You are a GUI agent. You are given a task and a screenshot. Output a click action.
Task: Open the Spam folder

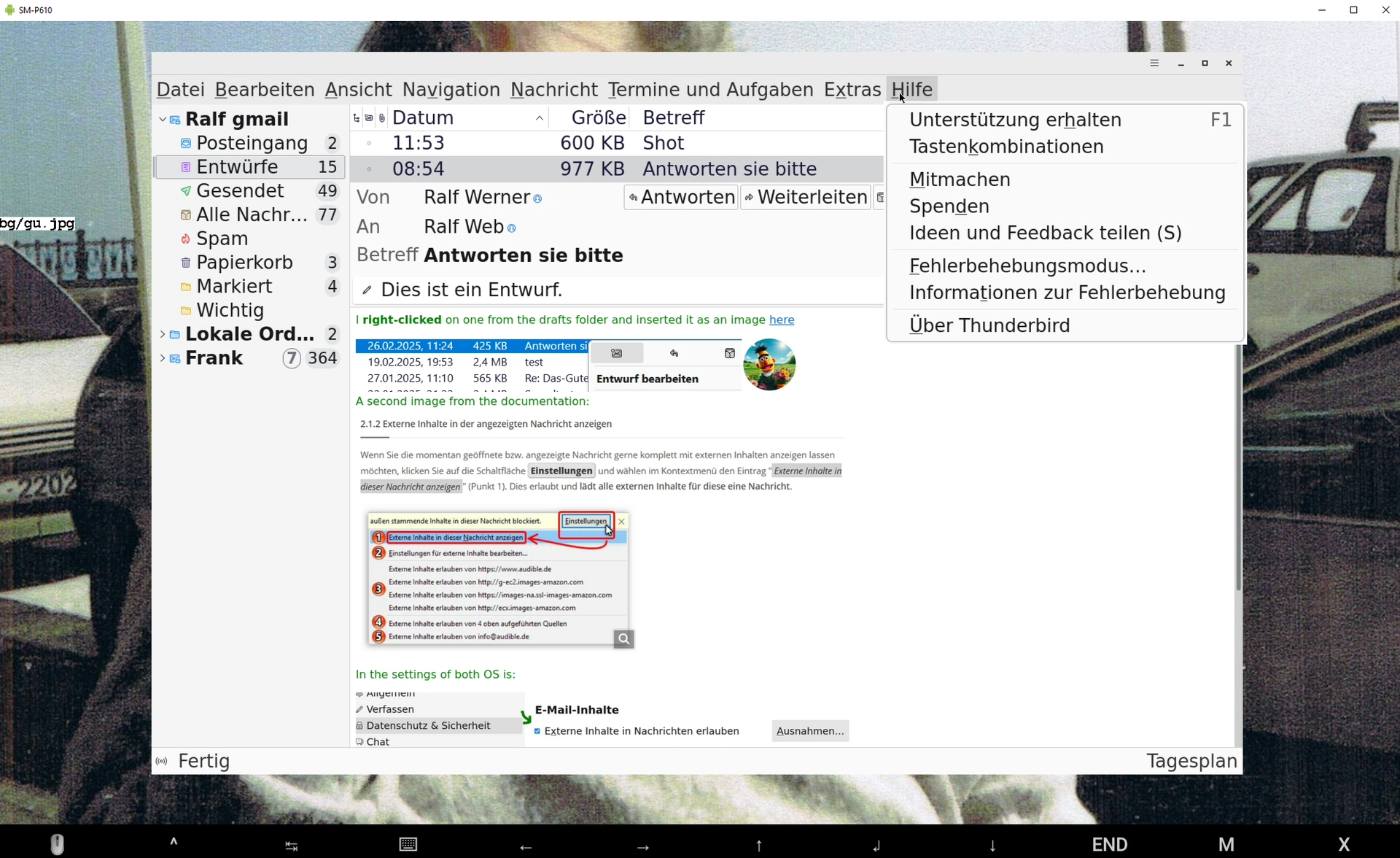point(222,239)
